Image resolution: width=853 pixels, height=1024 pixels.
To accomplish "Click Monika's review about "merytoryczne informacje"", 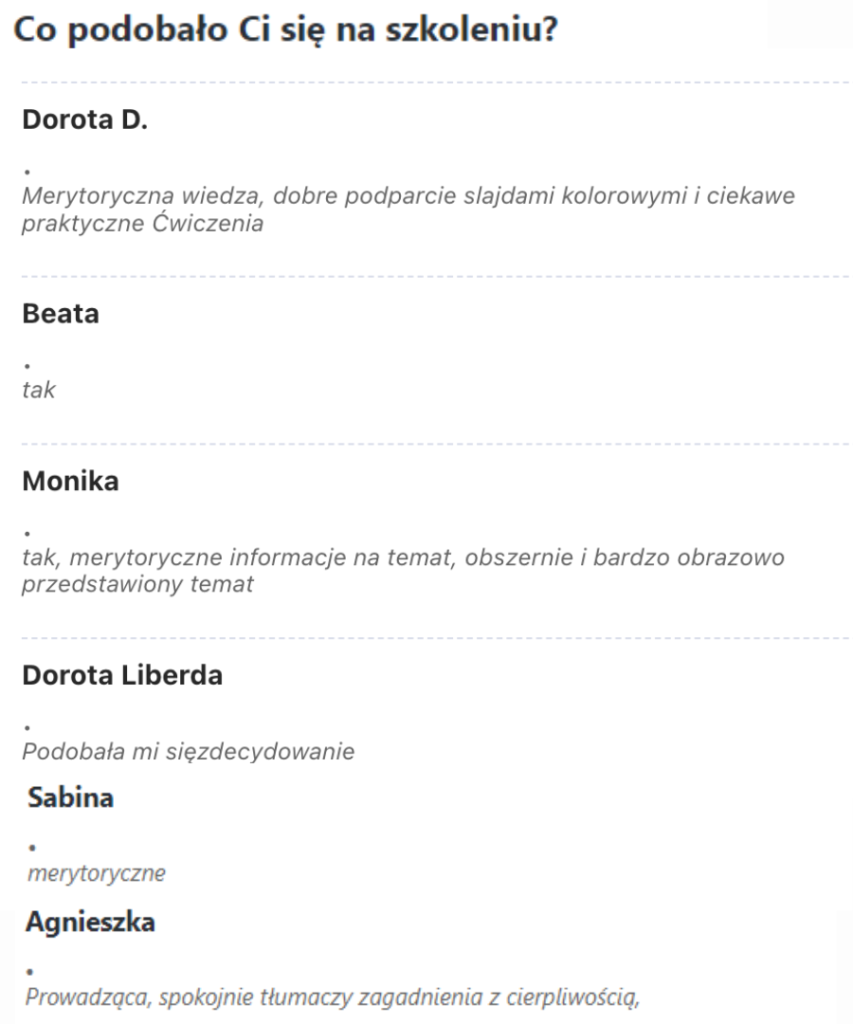I will pos(402,570).
